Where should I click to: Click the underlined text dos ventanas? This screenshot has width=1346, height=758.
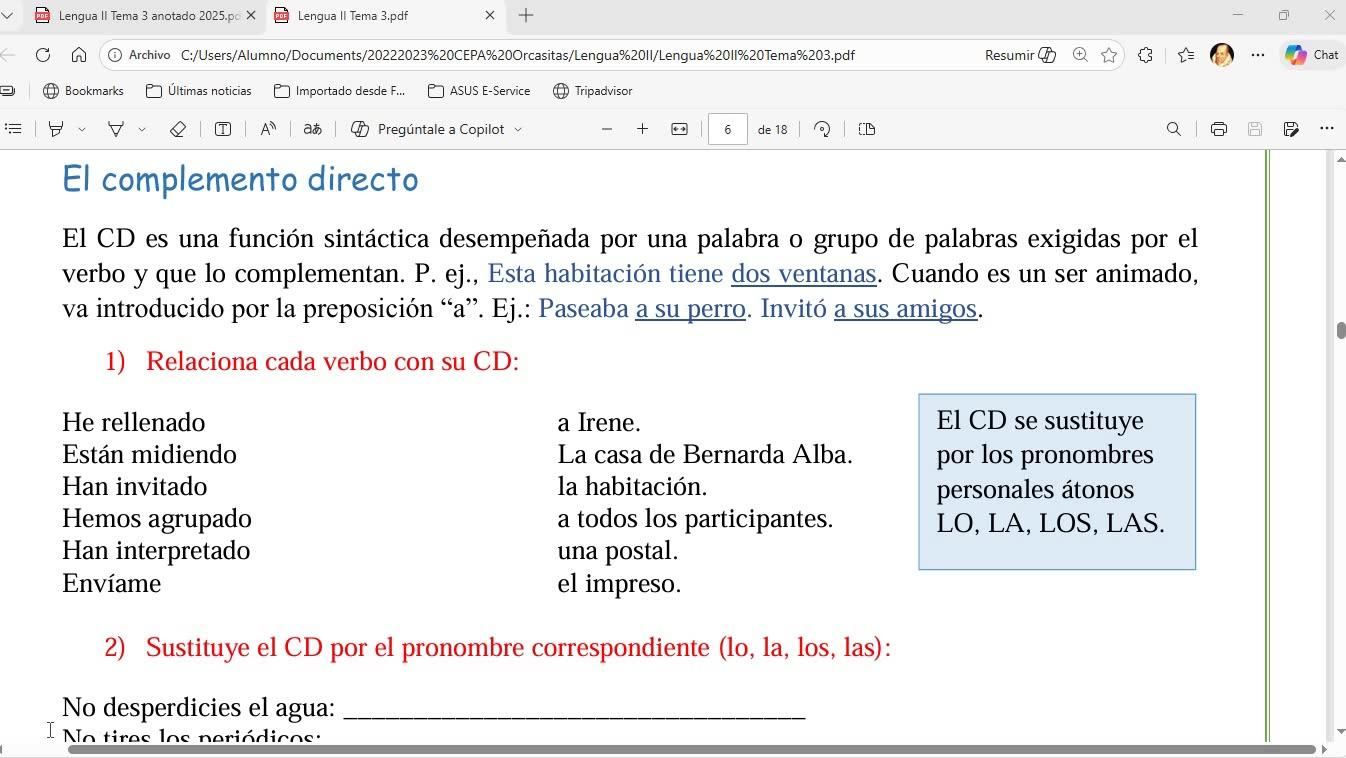point(804,274)
